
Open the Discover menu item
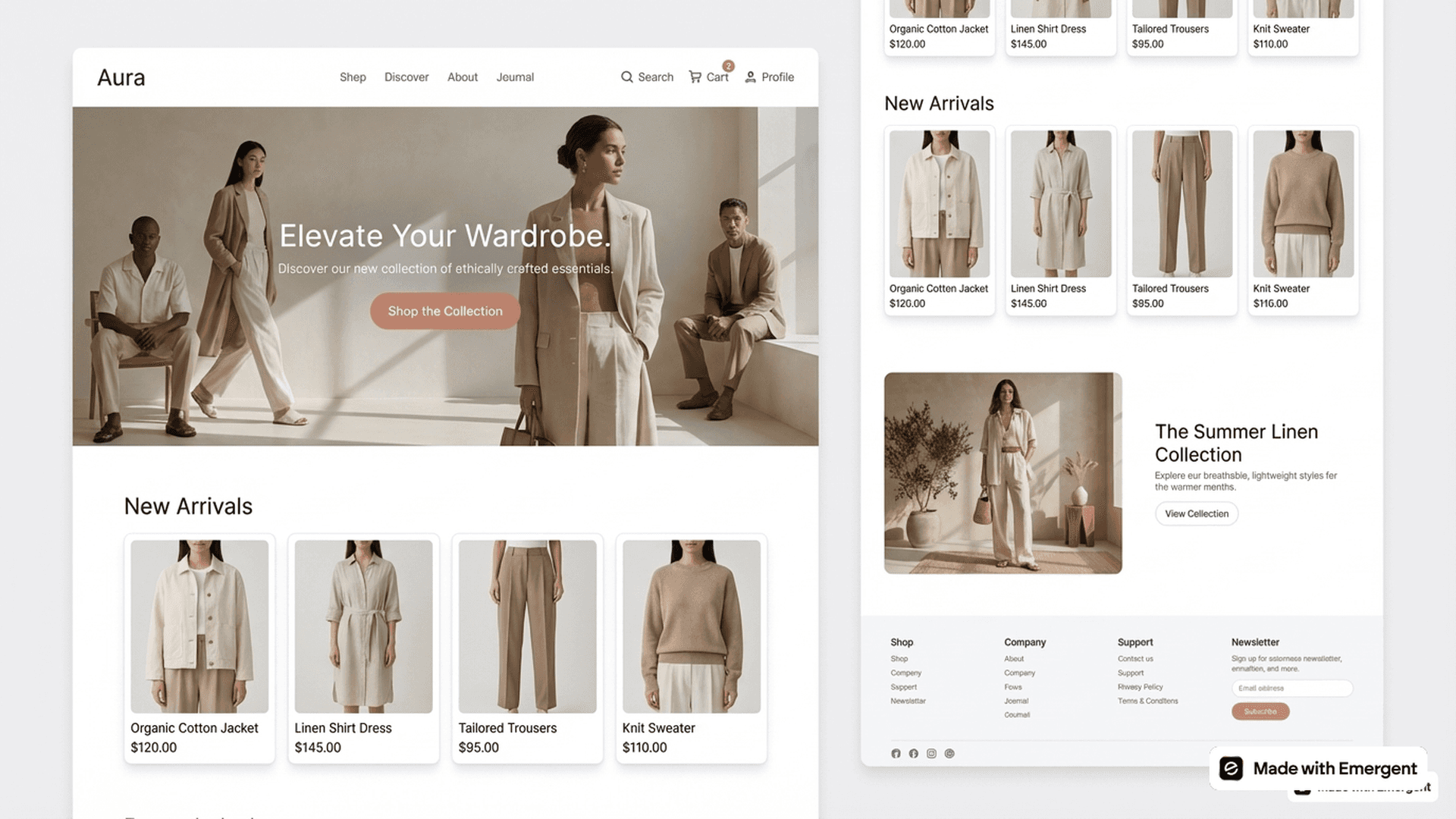[x=406, y=77]
